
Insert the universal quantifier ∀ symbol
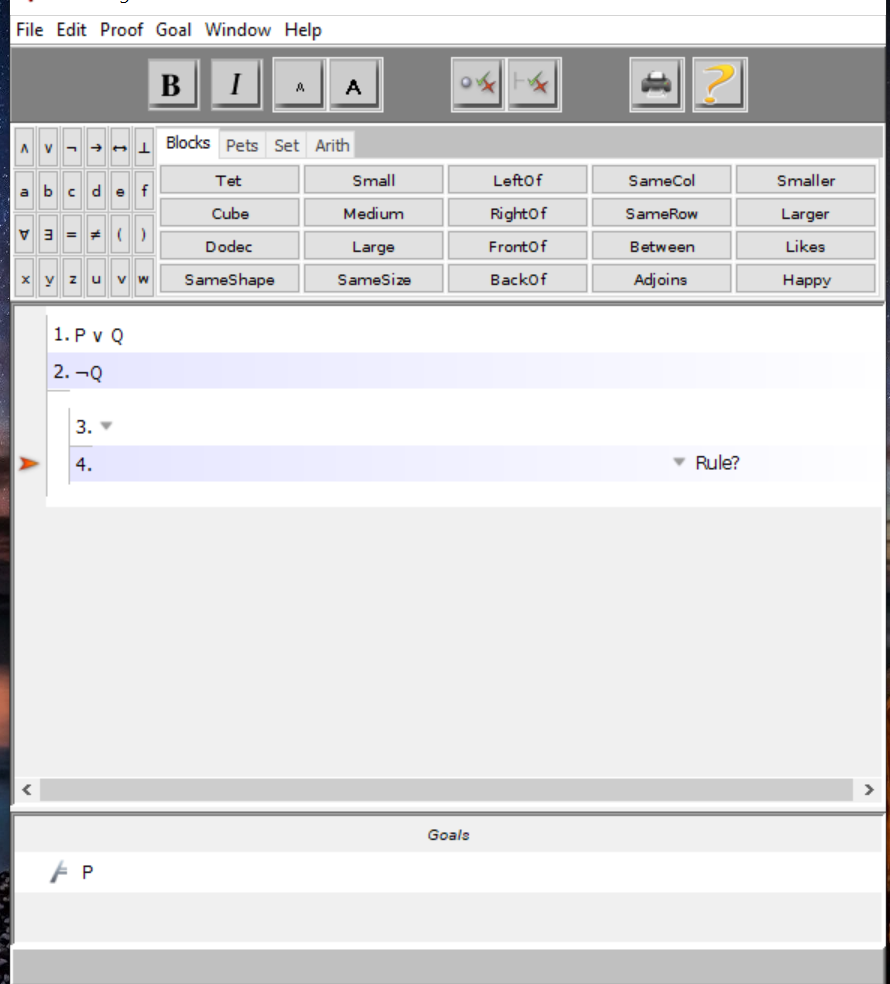pyautogui.click(x=24, y=234)
